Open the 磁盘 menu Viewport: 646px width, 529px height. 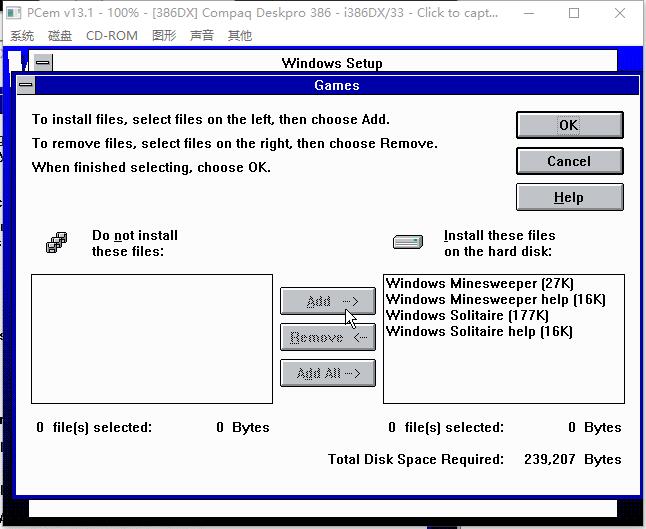click(60, 36)
